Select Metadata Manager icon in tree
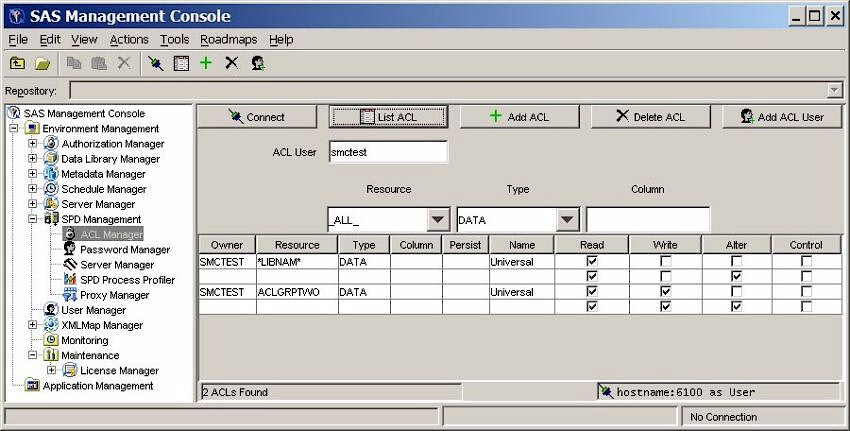 pyautogui.click(x=51, y=174)
